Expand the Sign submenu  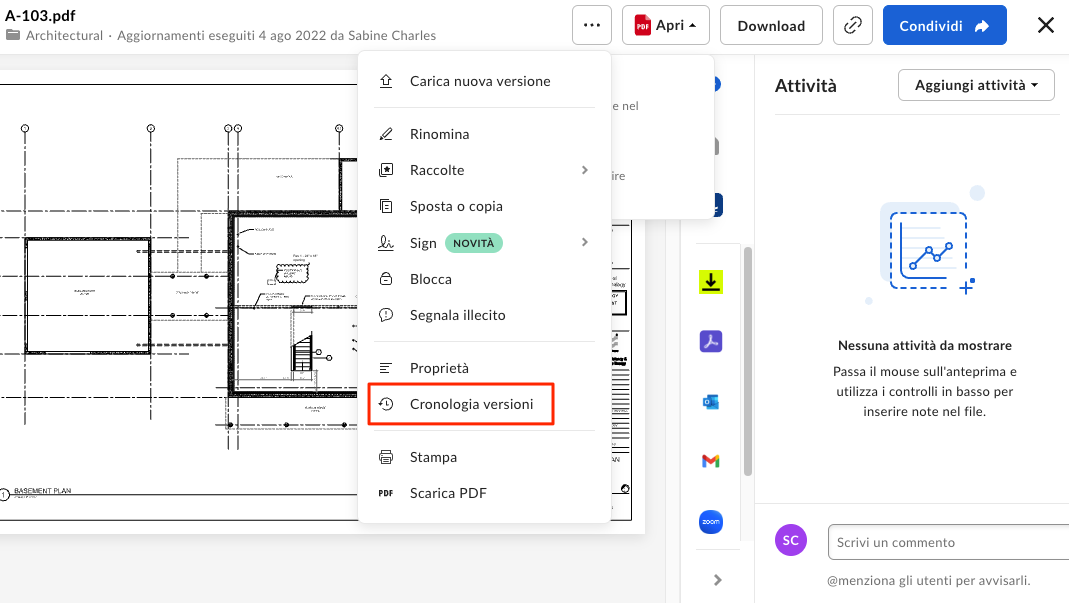pyautogui.click(x=423, y=242)
